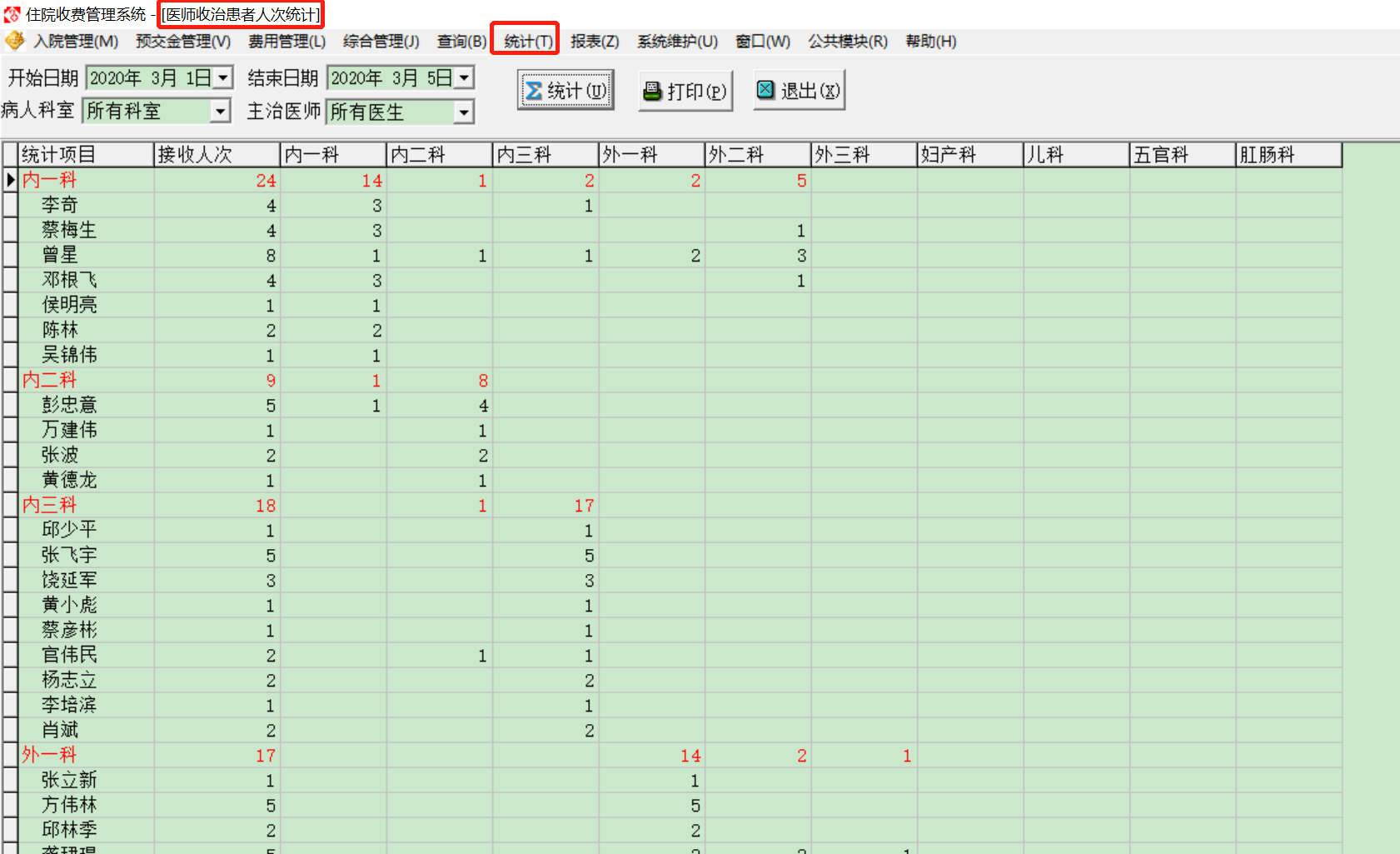Open the 统计(T) menu
This screenshot has height=854, width=1400.
pyautogui.click(x=528, y=42)
